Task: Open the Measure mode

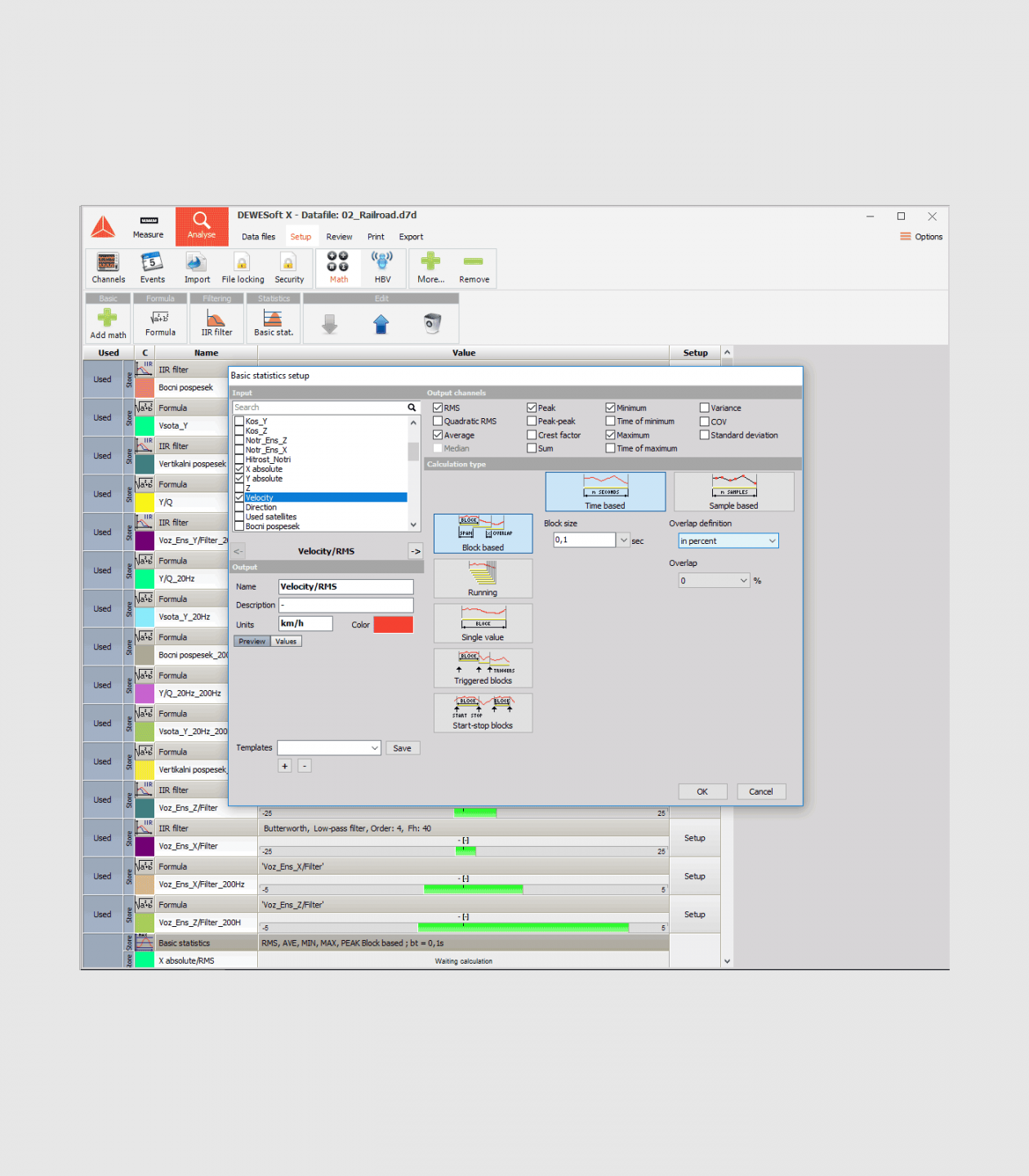Action: 148,227
